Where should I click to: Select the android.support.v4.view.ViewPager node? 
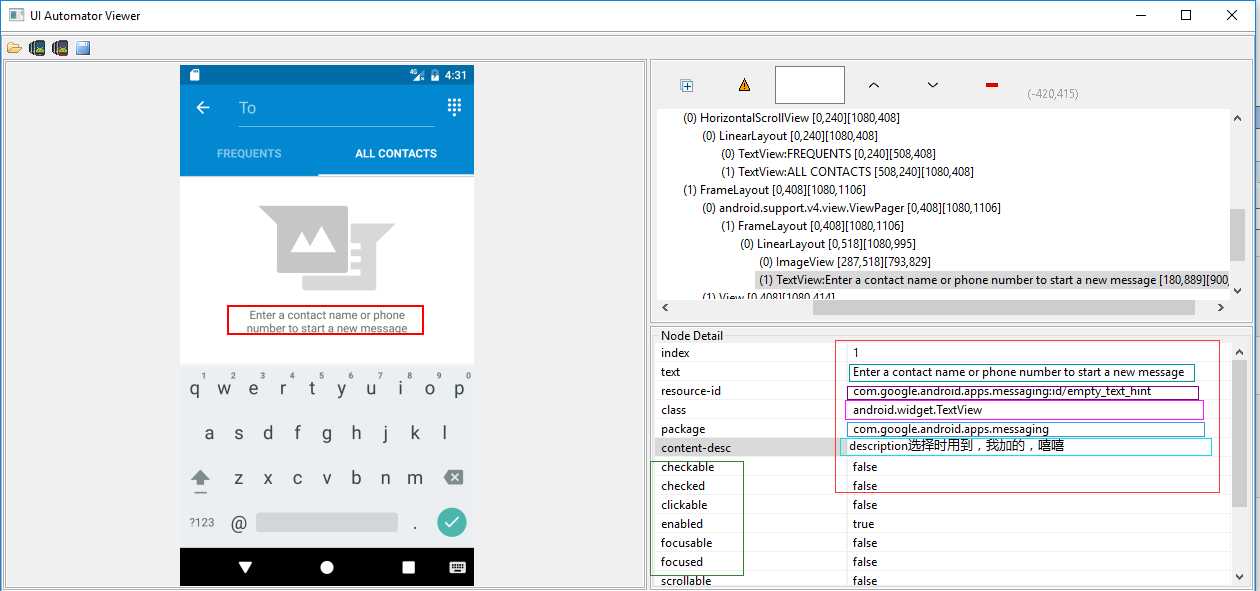(851, 208)
